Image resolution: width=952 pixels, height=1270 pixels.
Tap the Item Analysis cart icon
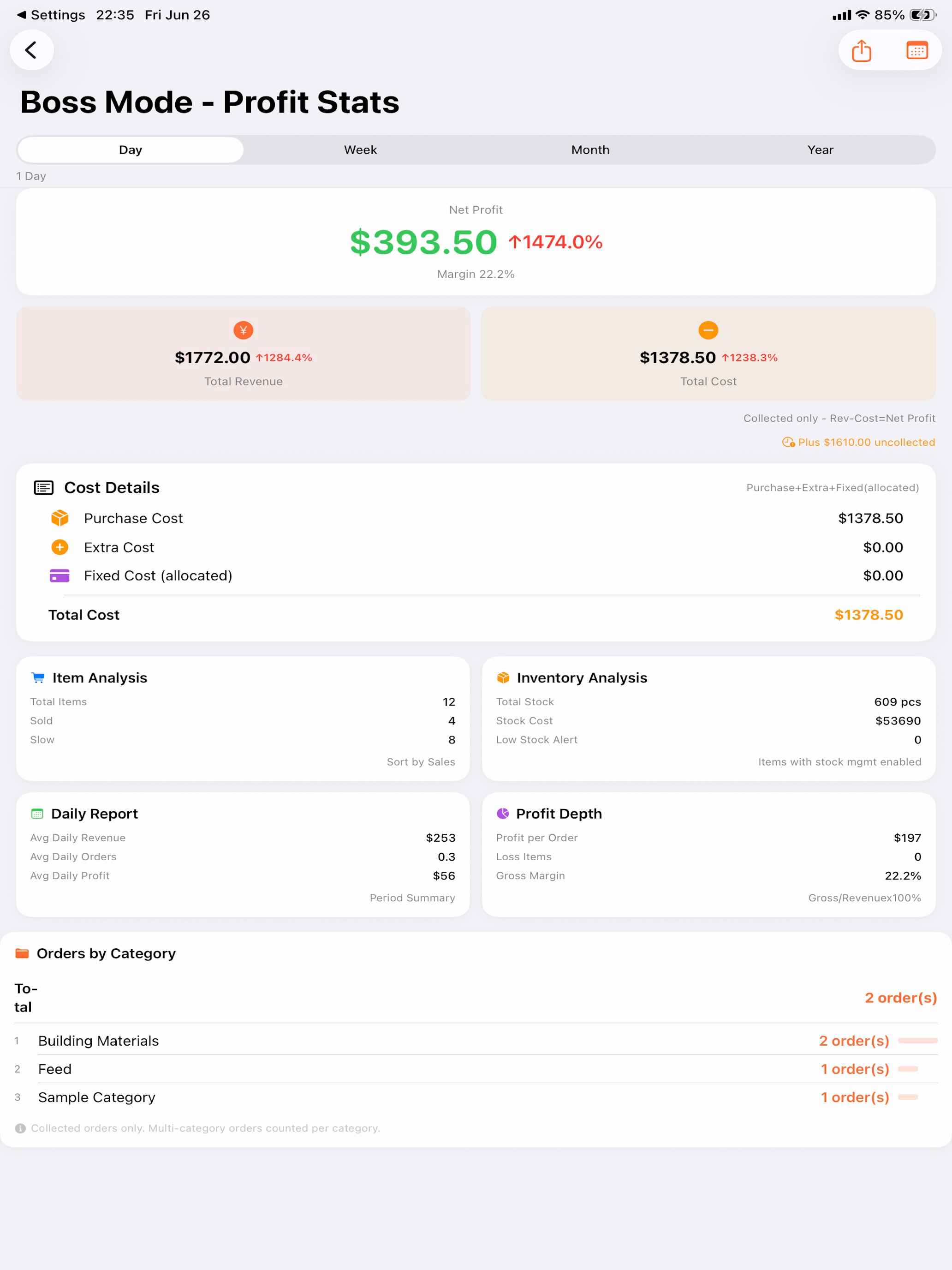click(38, 677)
